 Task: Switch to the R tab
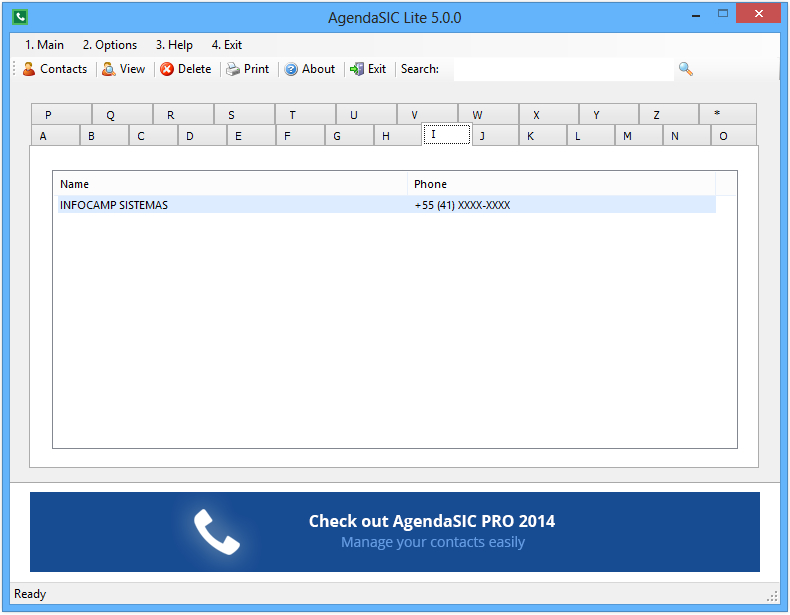[x=183, y=114]
